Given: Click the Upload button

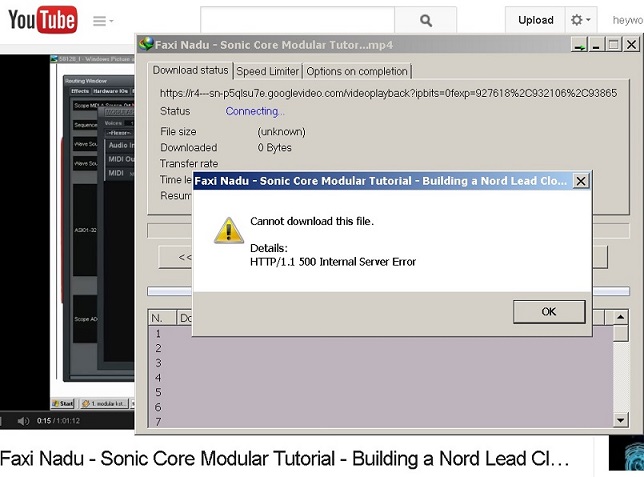Looking at the screenshot, I should click(535, 20).
